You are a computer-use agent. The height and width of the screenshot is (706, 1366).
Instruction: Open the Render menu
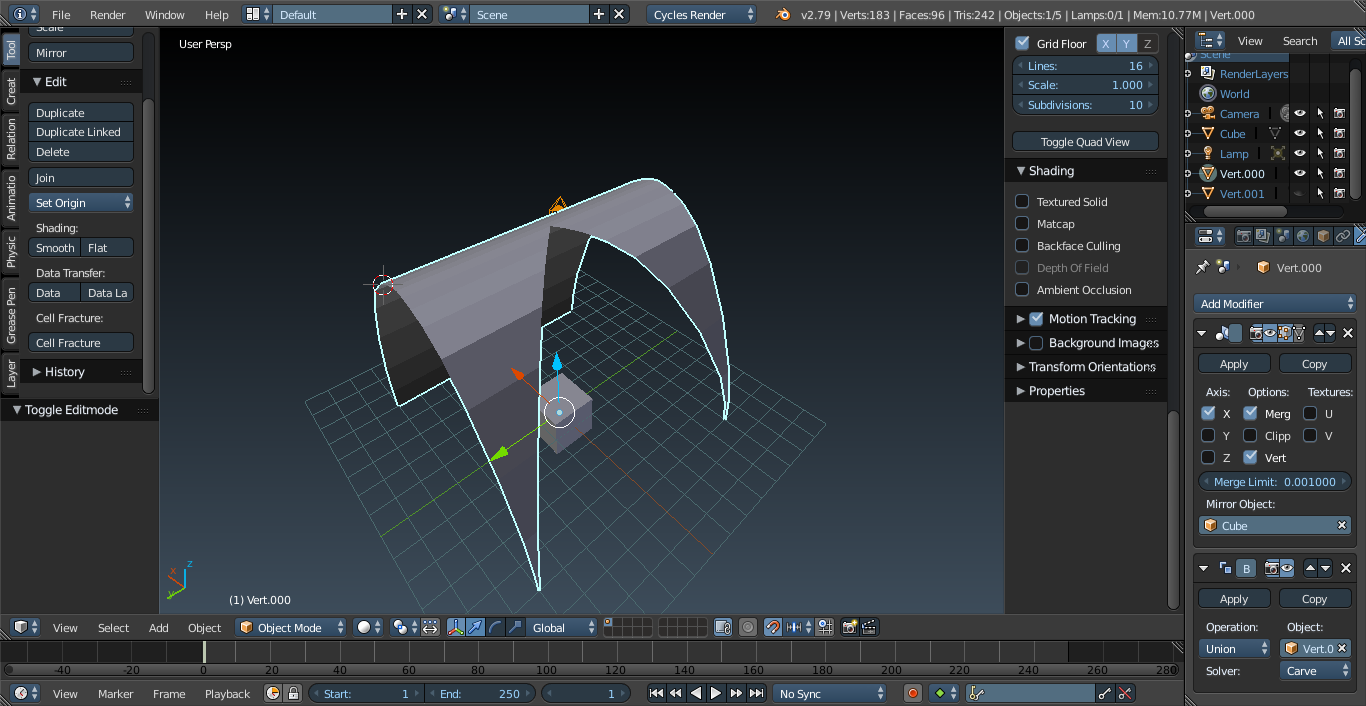[107, 15]
